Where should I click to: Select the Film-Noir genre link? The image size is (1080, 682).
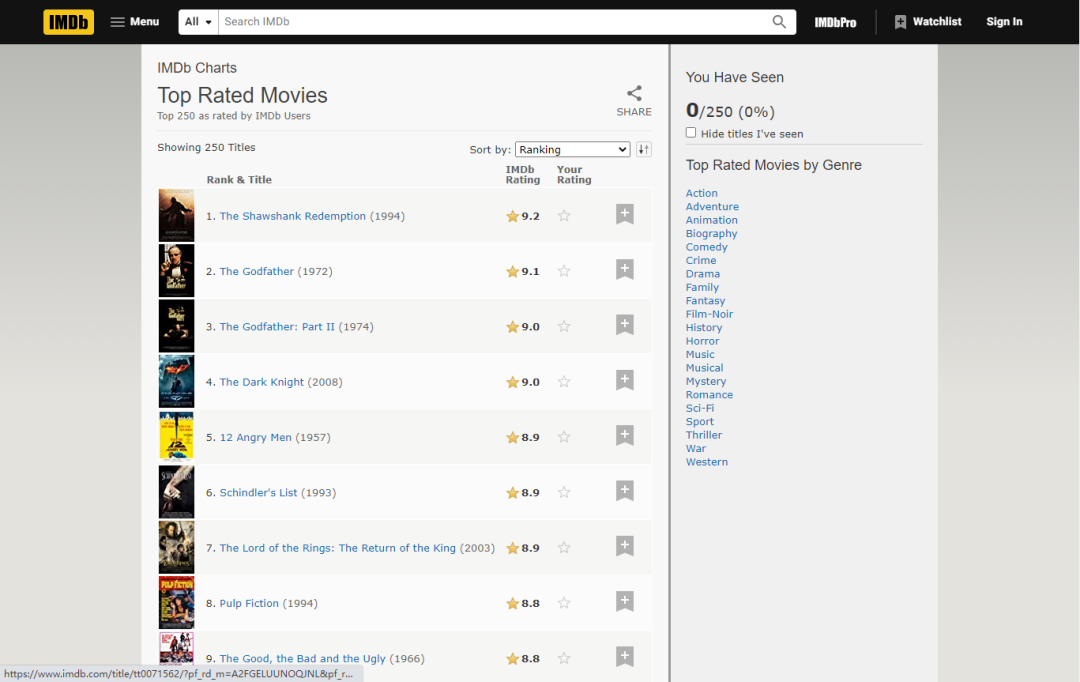[x=709, y=314]
